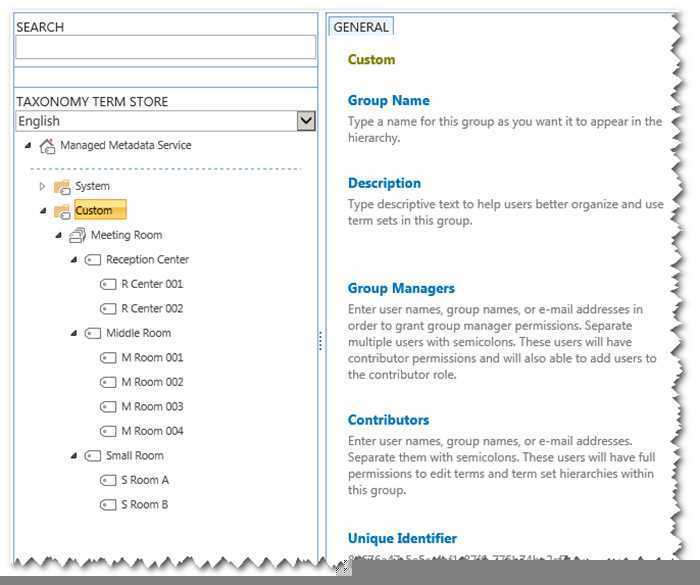Screen dimensions: 700x585
Task: Select the R Center 001 term label
Action: [152, 284]
